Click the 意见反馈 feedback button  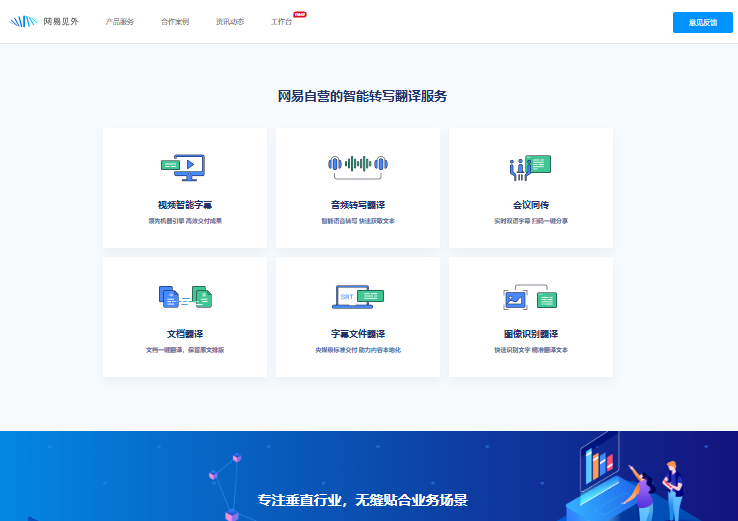[702, 22]
